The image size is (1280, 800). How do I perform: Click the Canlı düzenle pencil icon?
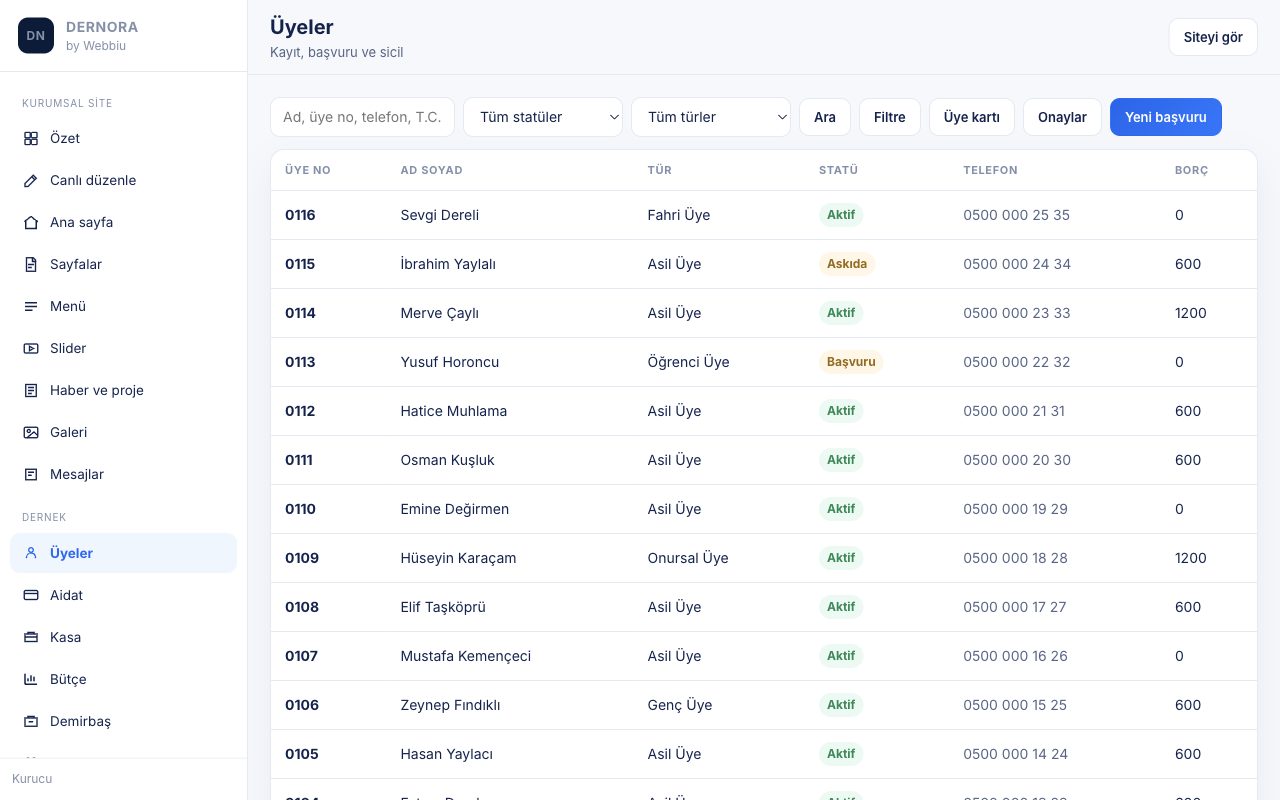[x=31, y=181]
